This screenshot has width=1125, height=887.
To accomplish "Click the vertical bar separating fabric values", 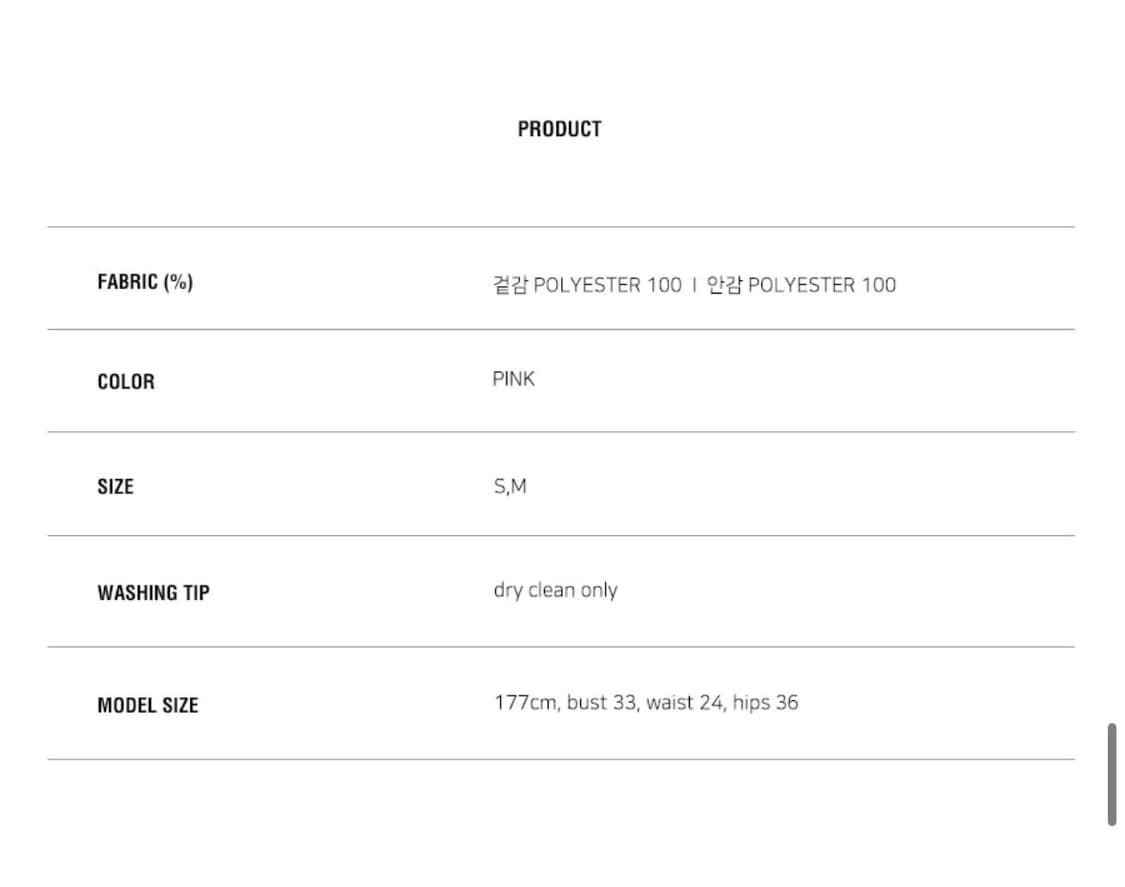I will [x=694, y=285].
